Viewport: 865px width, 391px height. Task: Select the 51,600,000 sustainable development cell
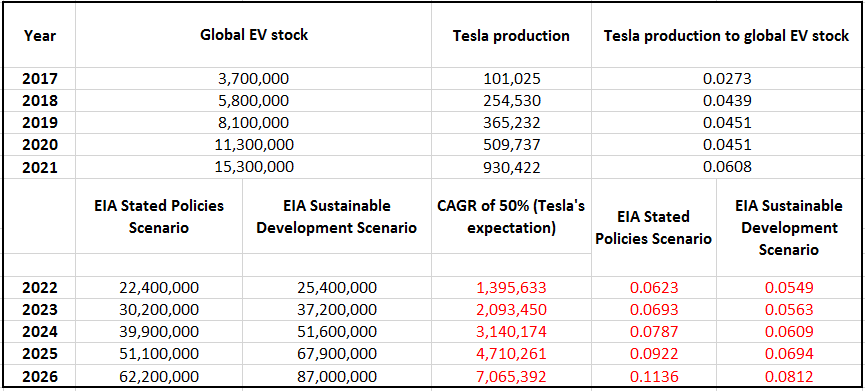pos(337,331)
